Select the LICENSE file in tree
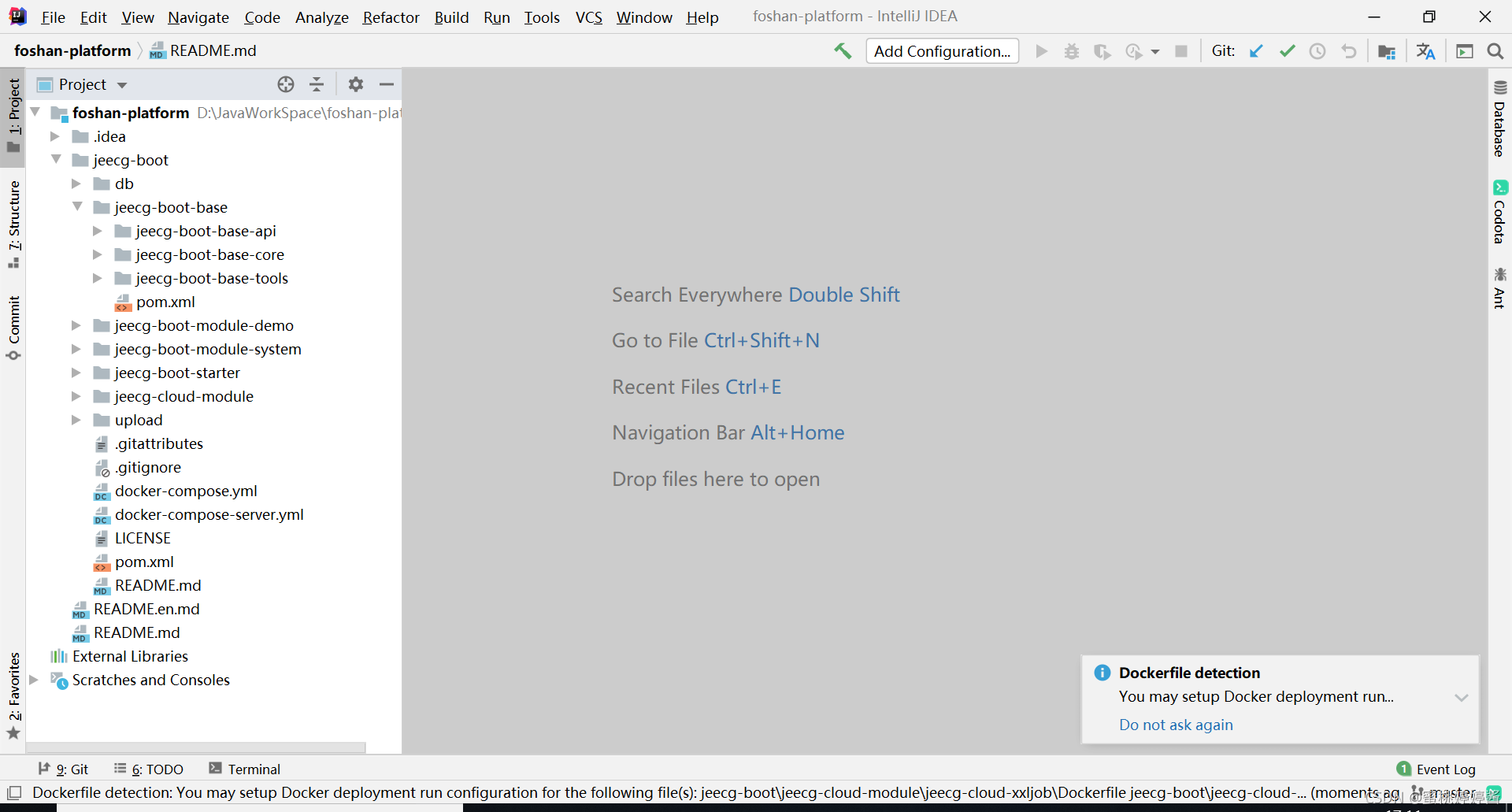Image resolution: width=1512 pixels, height=812 pixels. point(143,538)
